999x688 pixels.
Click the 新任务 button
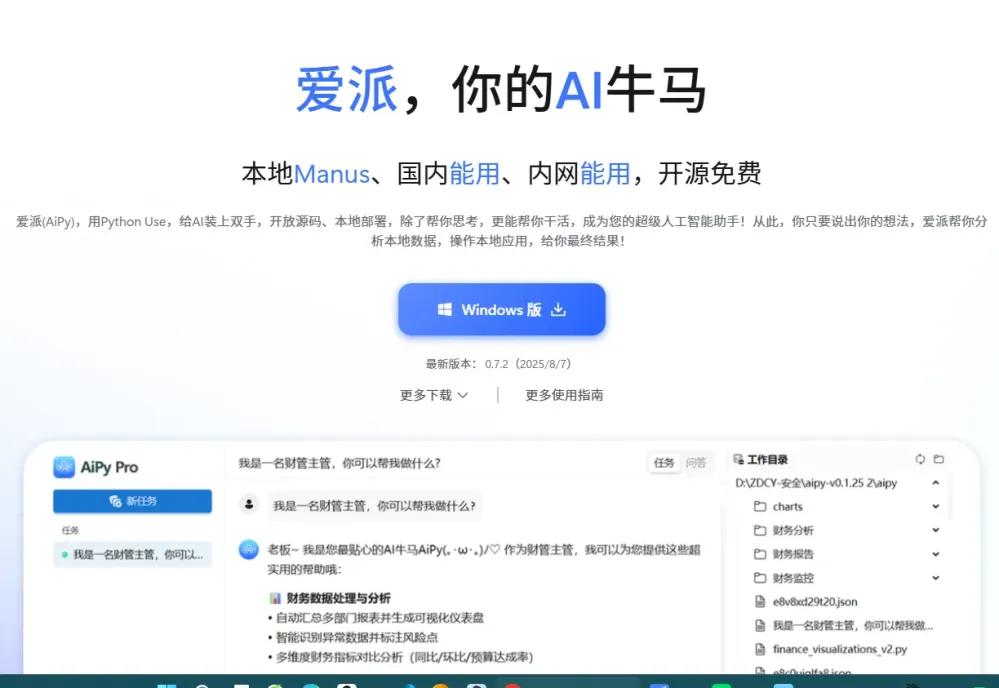tap(132, 501)
